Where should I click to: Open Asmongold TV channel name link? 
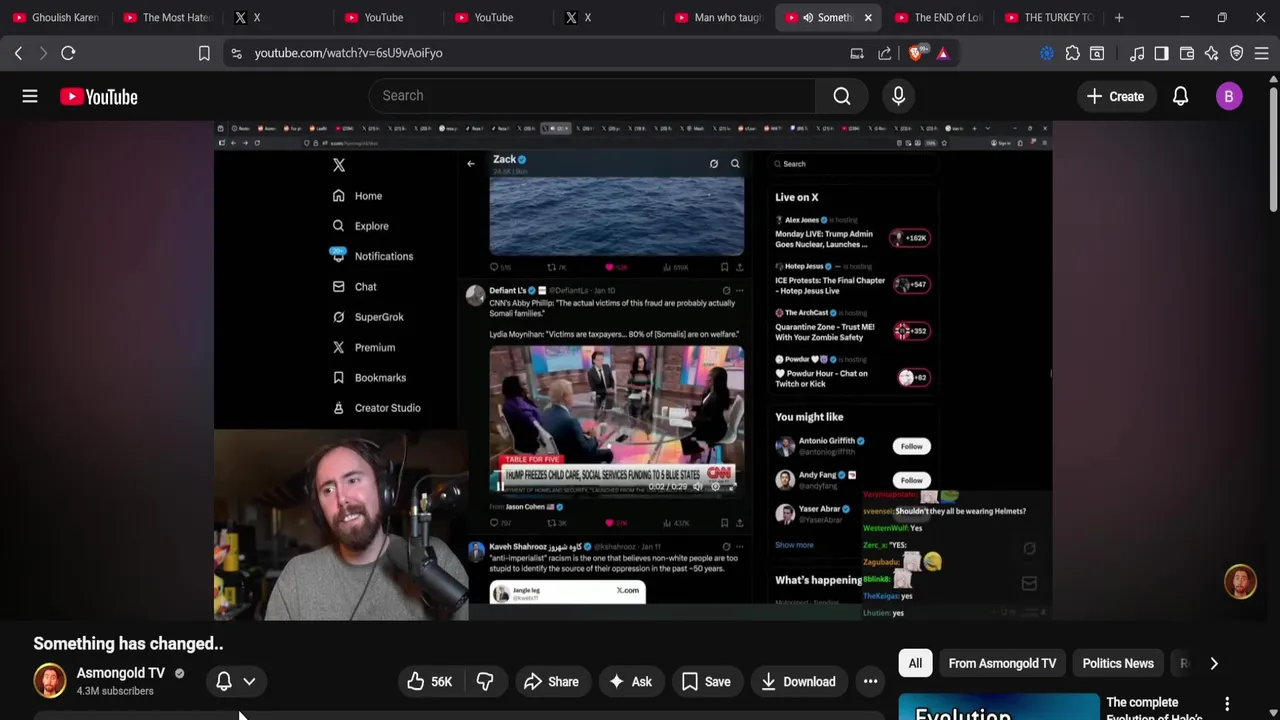click(121, 673)
